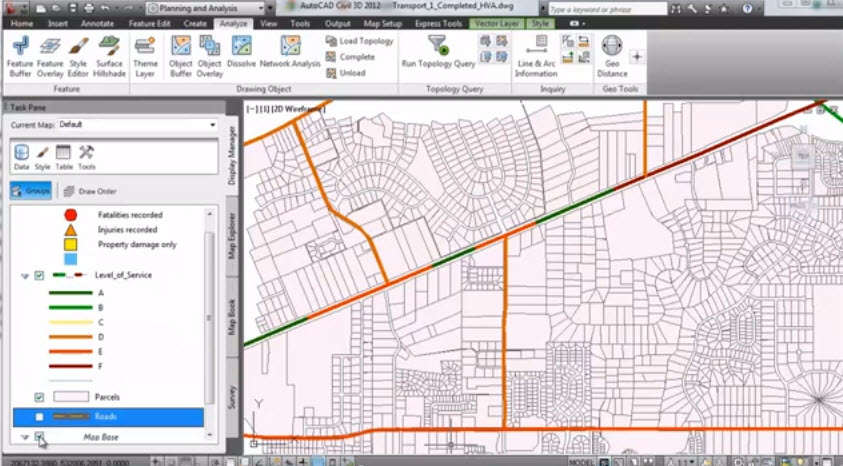Click Unload topology button
Image resolution: width=843 pixels, height=466 pixels.
pyautogui.click(x=346, y=73)
